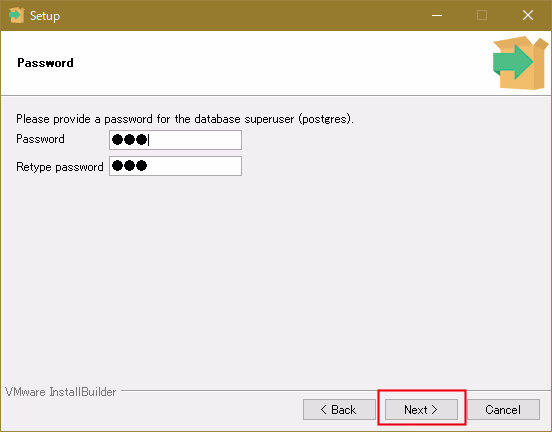Click the Setup icon in the title bar
Viewport: 552px width, 432px height.
click(x=16, y=15)
